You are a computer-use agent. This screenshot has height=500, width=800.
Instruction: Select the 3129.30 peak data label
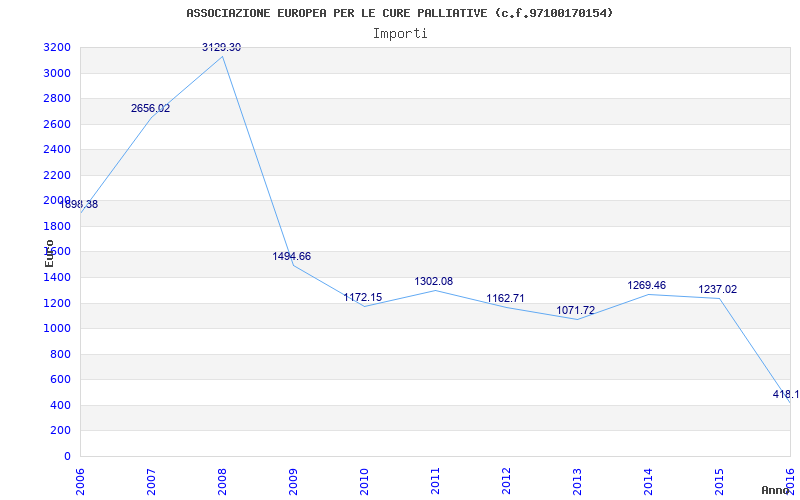pos(221,47)
